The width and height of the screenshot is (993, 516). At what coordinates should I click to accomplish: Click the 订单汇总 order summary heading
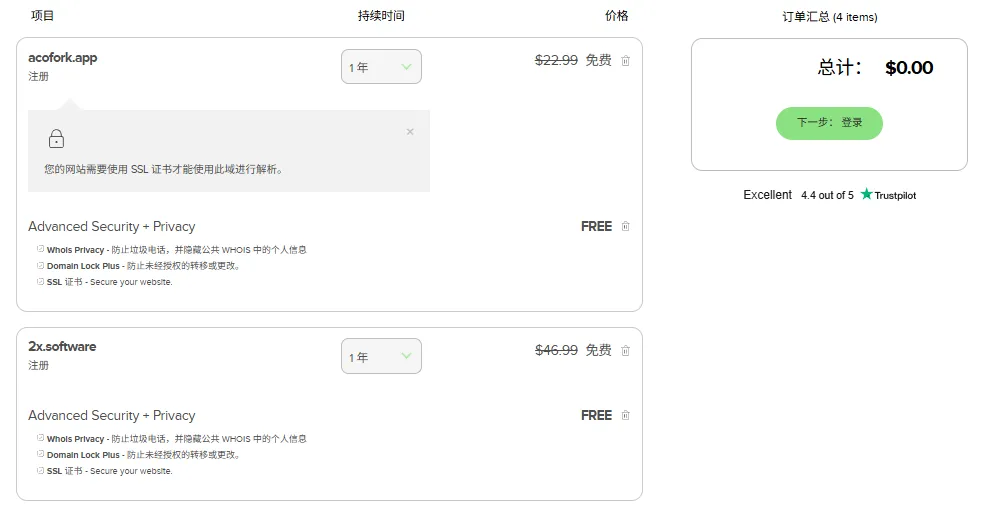pos(829,17)
